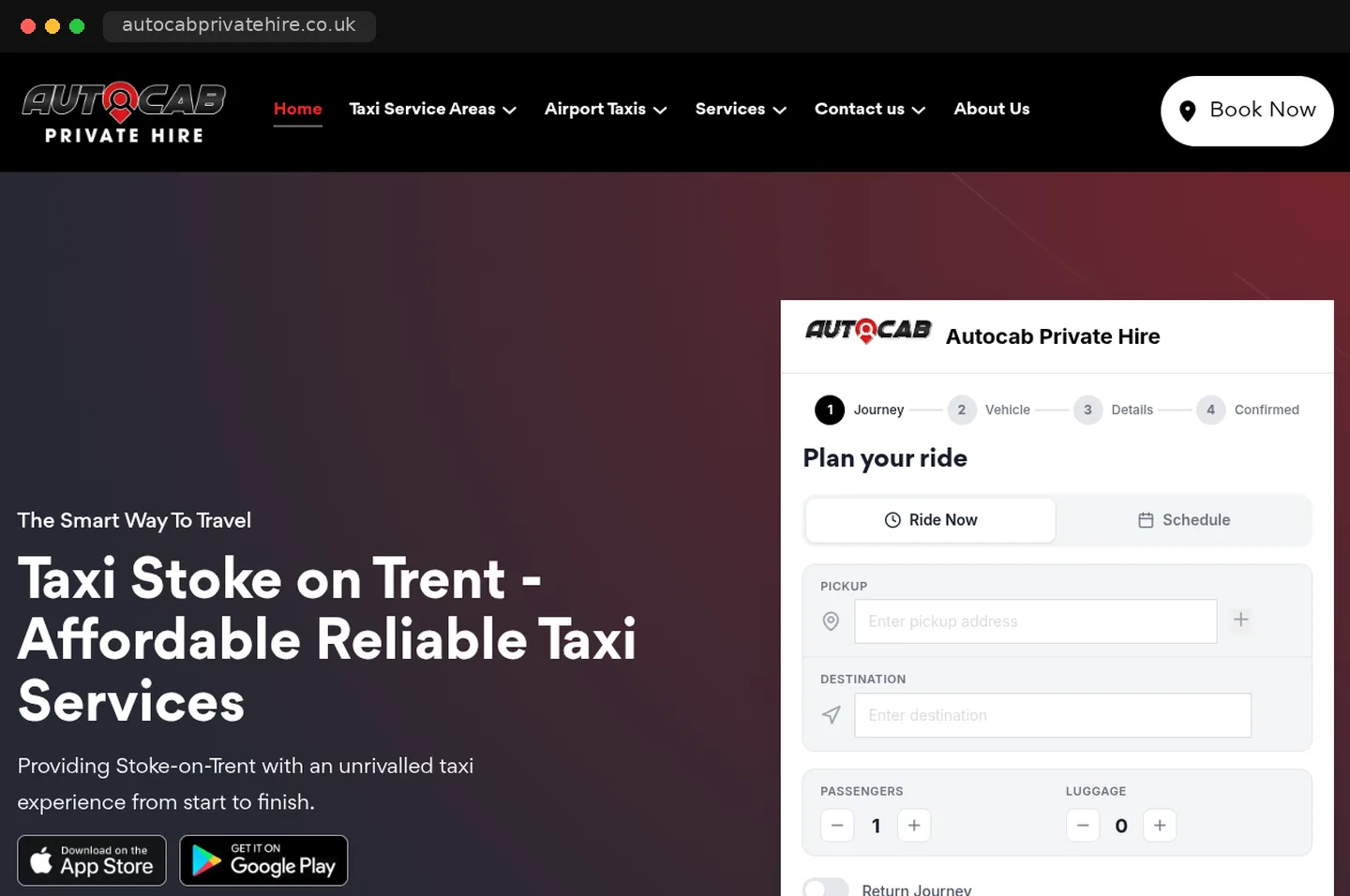The image size is (1350, 896).
Task: Open the App Store download badge
Action: tap(92, 860)
